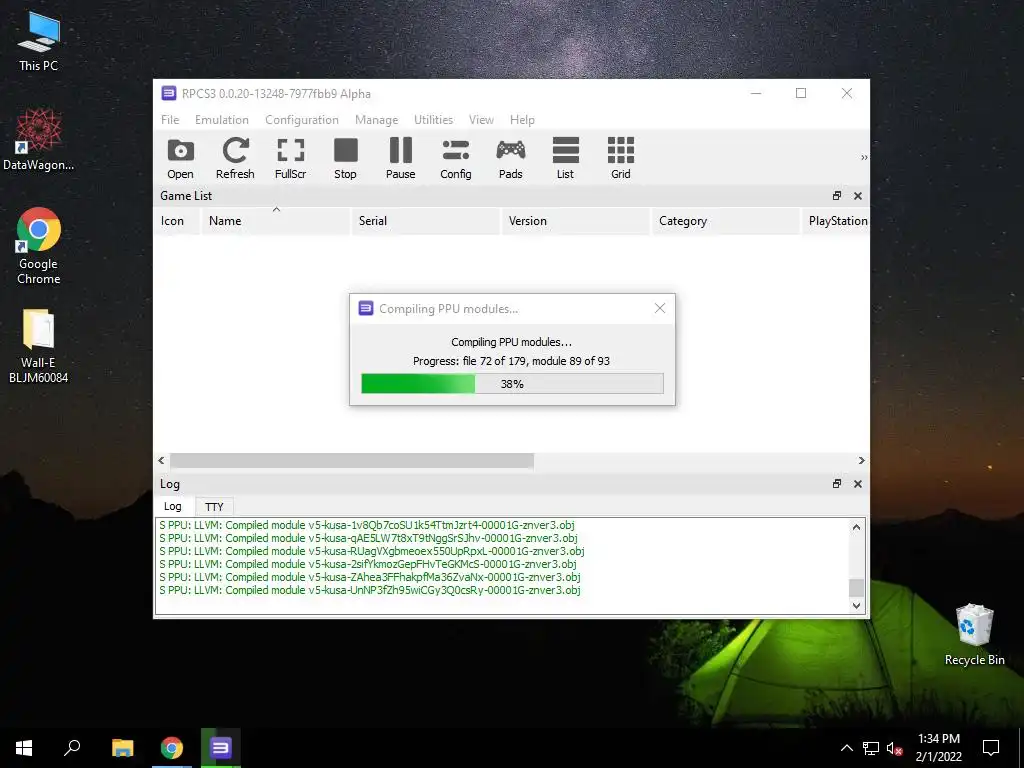Select the This PC desktop icon
This screenshot has width=1024, height=768.
39,41
